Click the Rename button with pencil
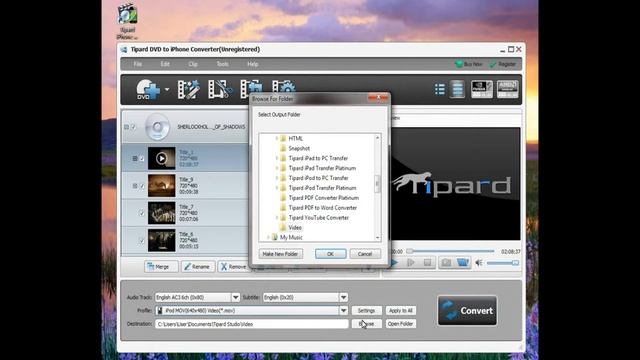Screen dimensions: 640x360 [198, 267]
